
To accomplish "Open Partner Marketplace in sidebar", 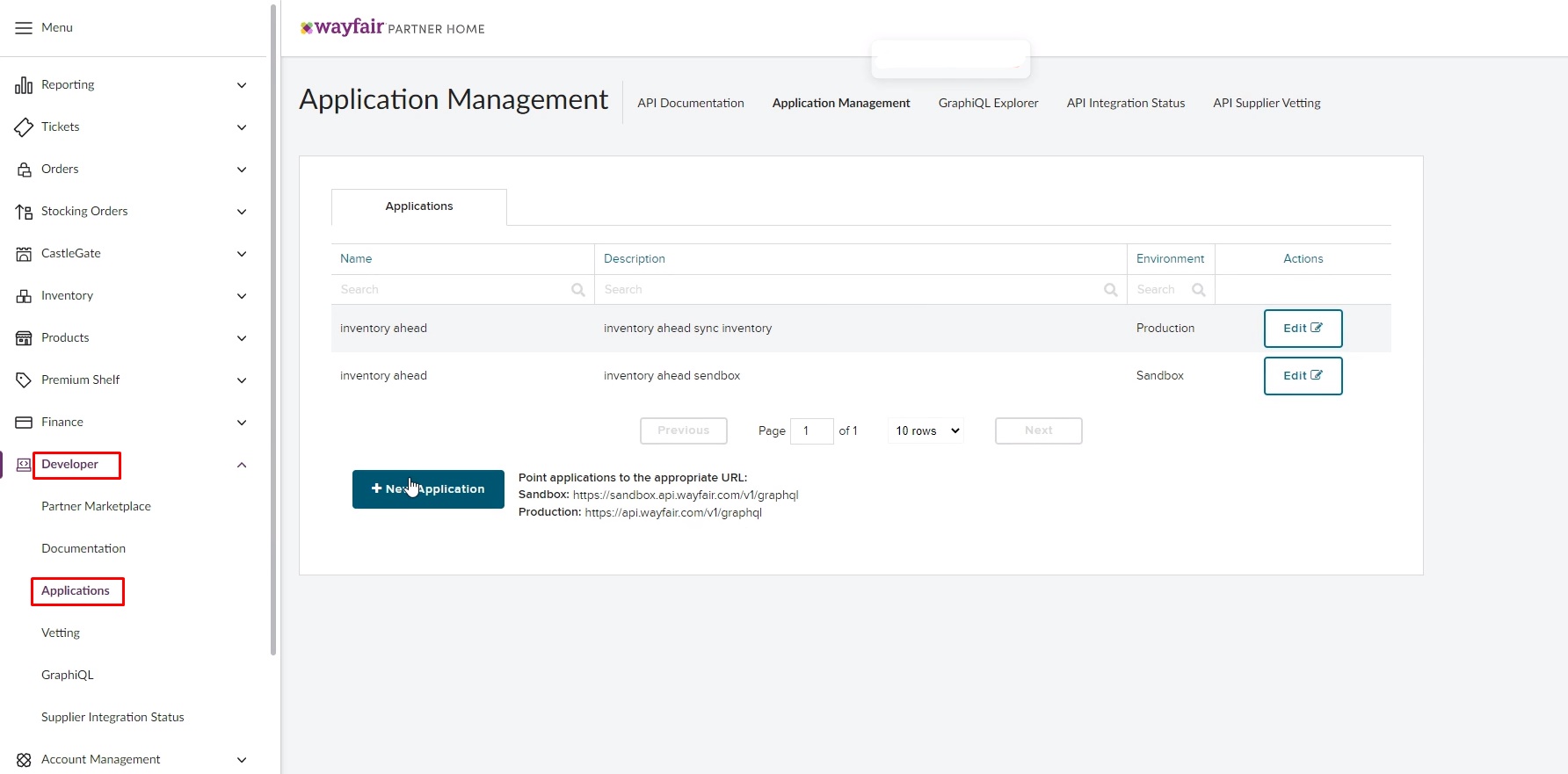I will click(x=96, y=507).
